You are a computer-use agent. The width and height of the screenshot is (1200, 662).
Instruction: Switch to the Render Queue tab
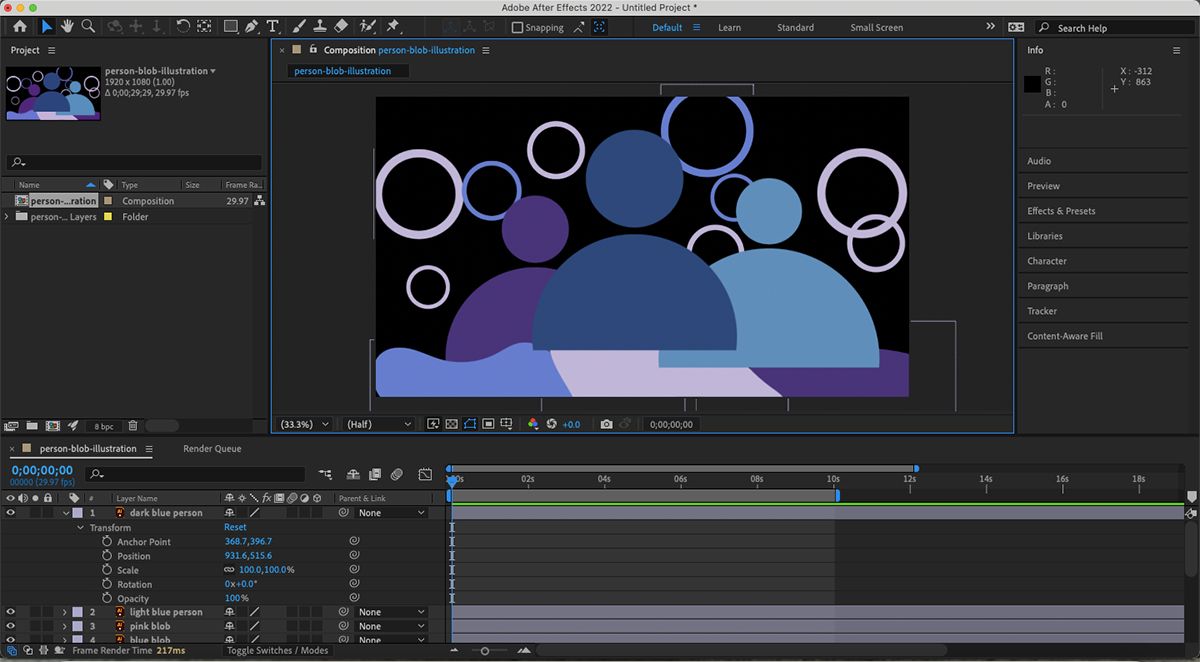click(211, 448)
